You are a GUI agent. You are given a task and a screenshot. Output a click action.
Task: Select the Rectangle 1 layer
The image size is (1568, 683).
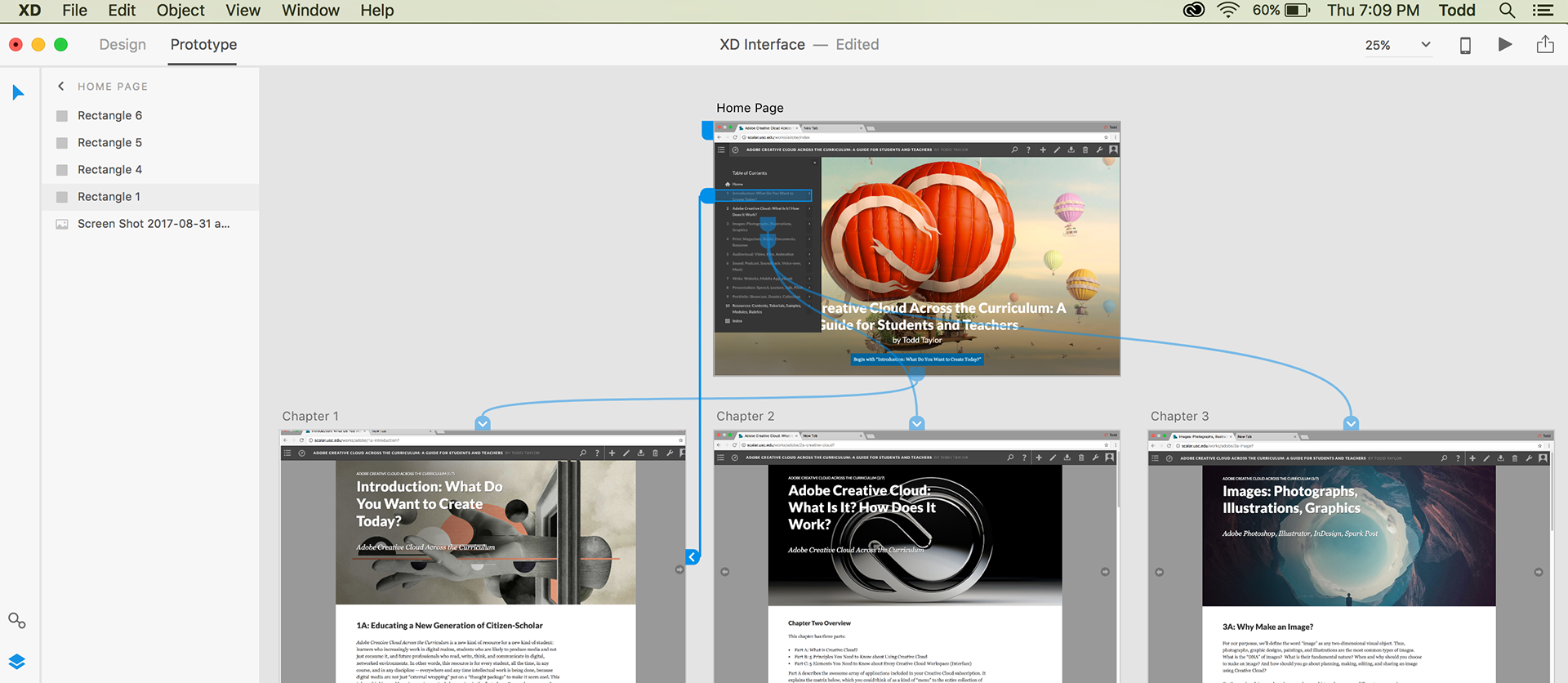[x=150, y=197]
